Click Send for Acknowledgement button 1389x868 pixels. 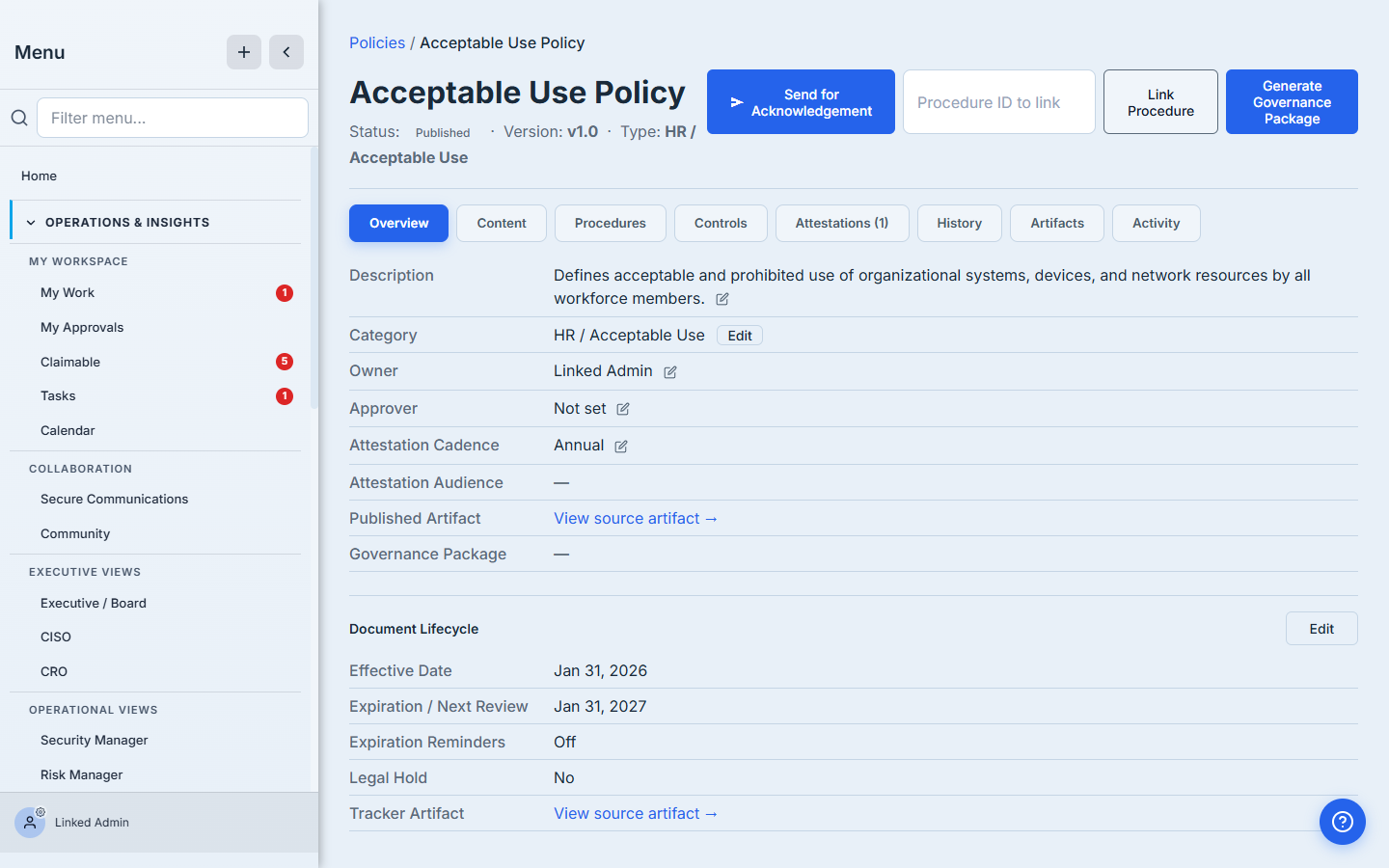click(x=801, y=102)
